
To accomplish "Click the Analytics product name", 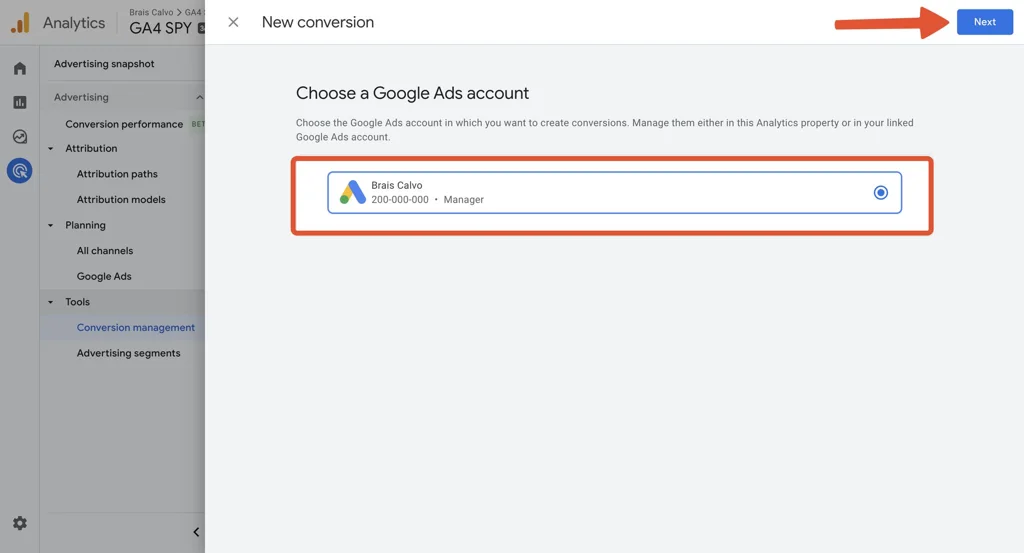I will tap(74, 23).
